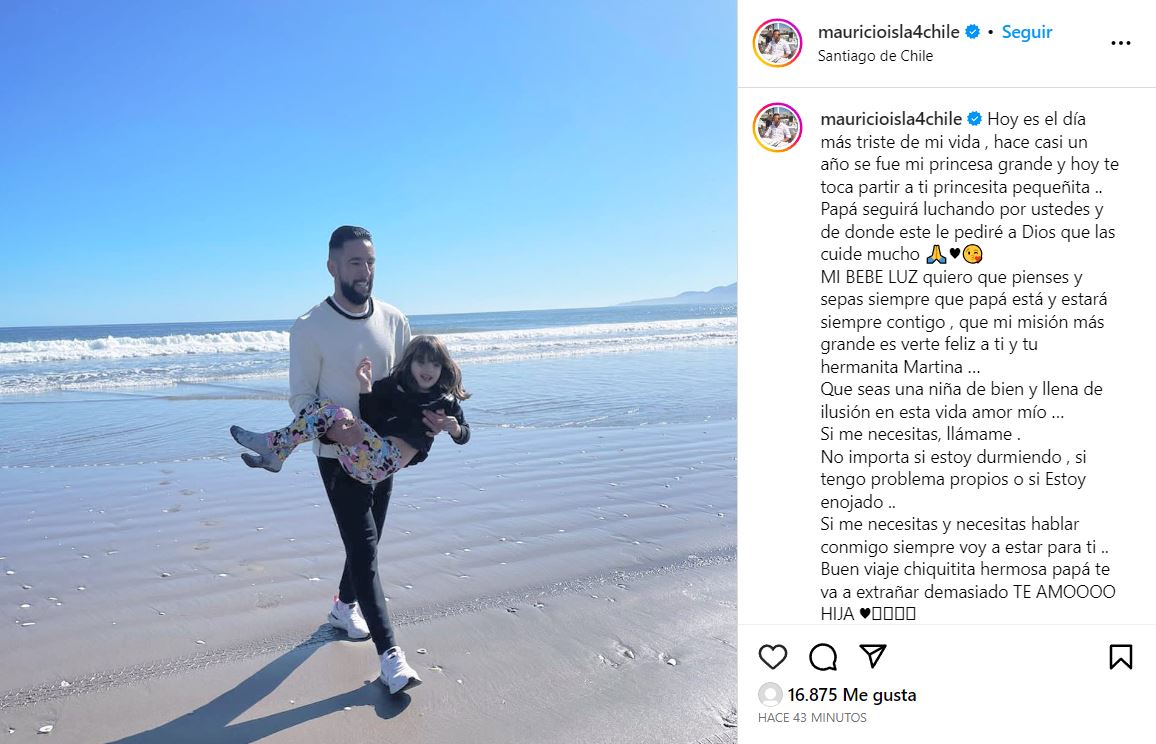View the 16.875 Me gusta likes list
The width and height of the screenshot is (1156, 744).
click(852, 695)
